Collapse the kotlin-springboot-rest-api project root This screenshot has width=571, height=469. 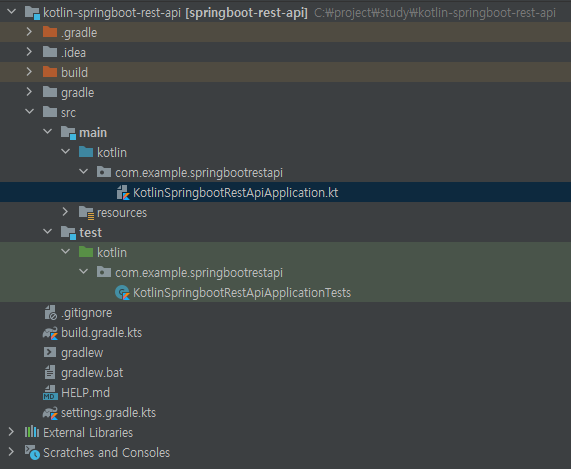click(x=12, y=12)
